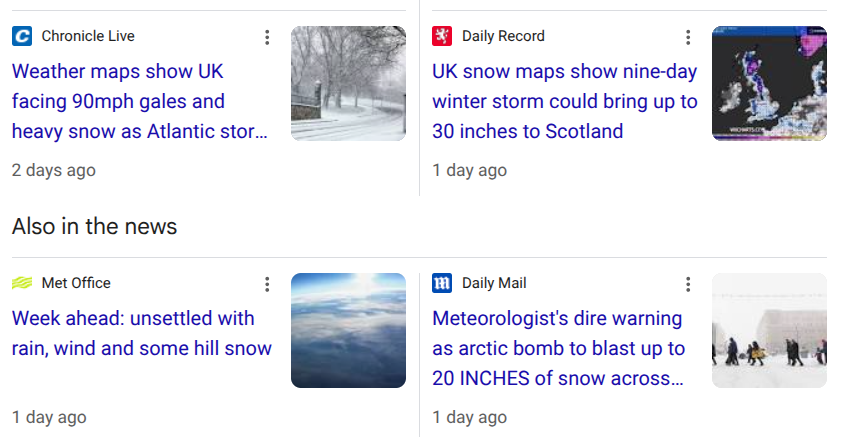
Task: Open 'Meteorologist's dire warning as arctic bomb' headline
Action: (x=558, y=348)
